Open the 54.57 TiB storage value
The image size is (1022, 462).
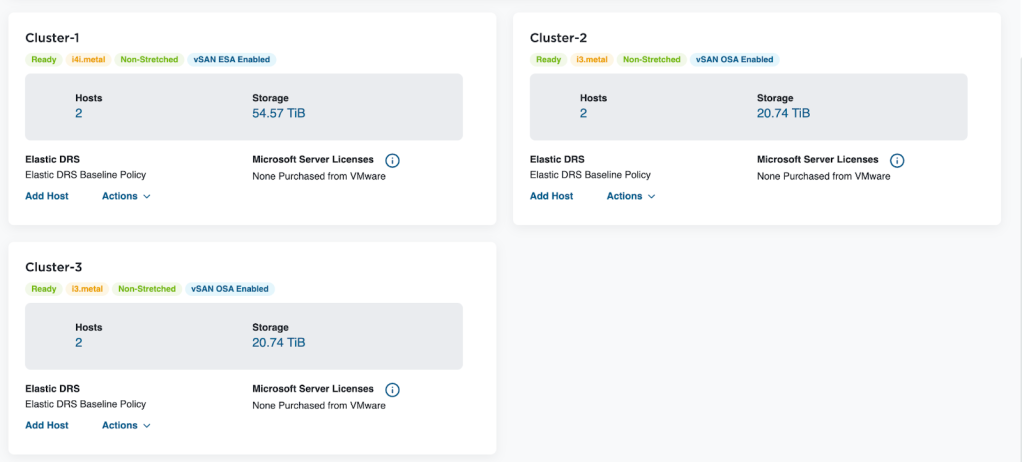(x=279, y=114)
